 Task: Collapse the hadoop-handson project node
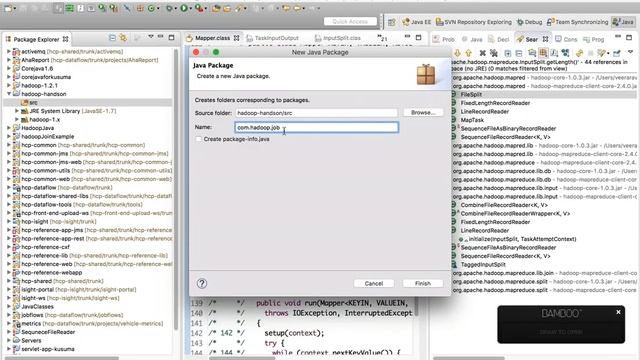coord(9,93)
